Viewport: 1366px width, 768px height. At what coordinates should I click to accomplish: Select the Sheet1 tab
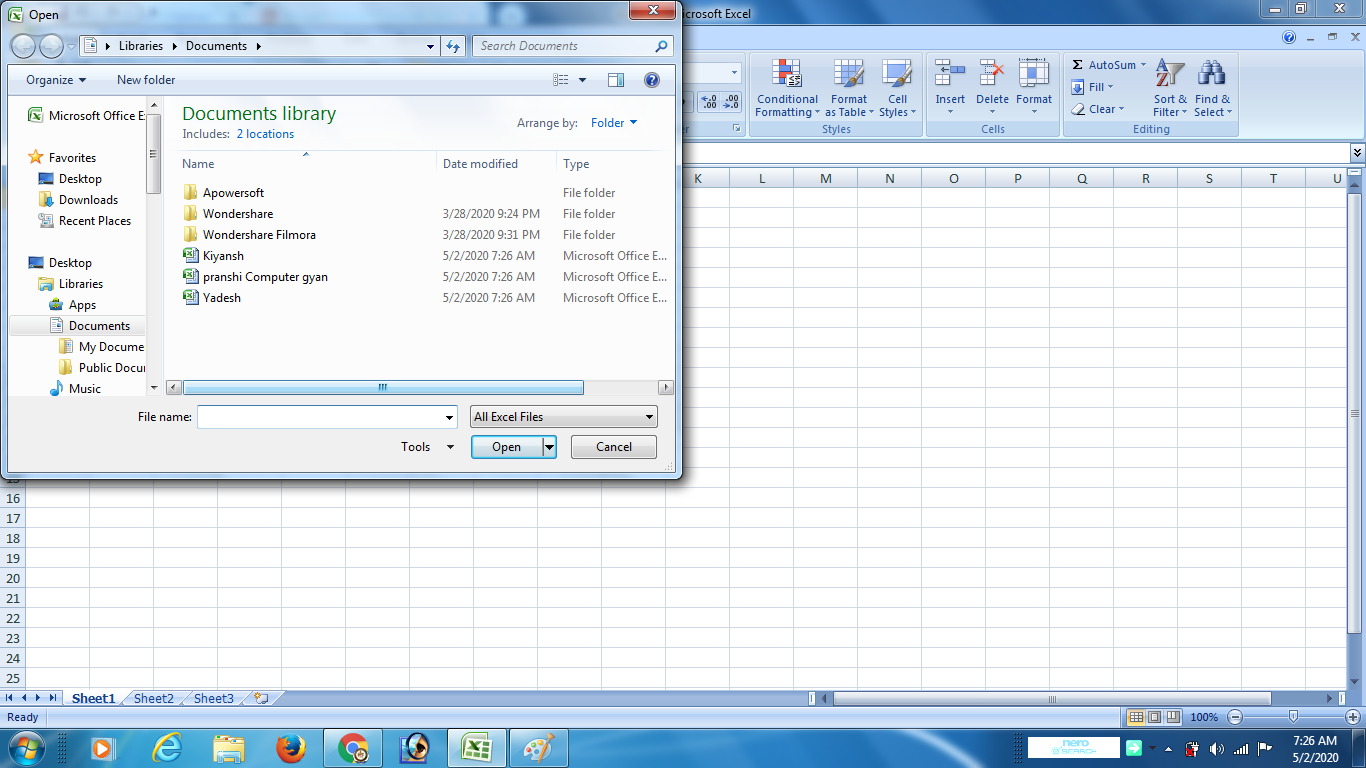(x=93, y=699)
